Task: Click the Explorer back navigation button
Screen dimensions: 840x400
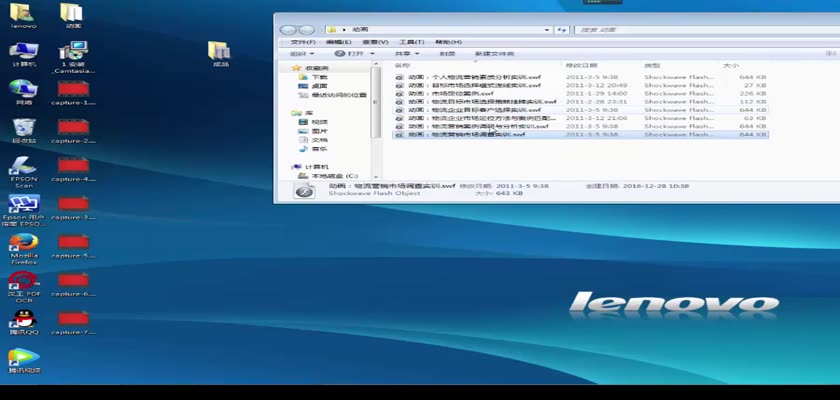Action: click(288, 30)
